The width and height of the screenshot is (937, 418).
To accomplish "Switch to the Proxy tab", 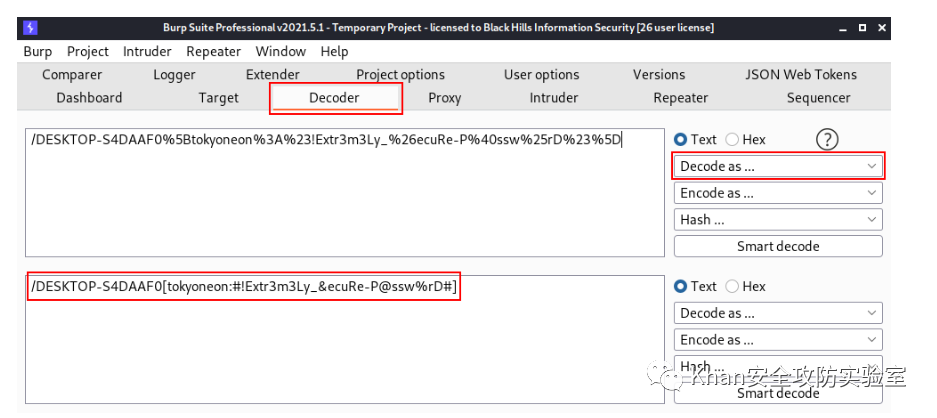I will coord(445,98).
